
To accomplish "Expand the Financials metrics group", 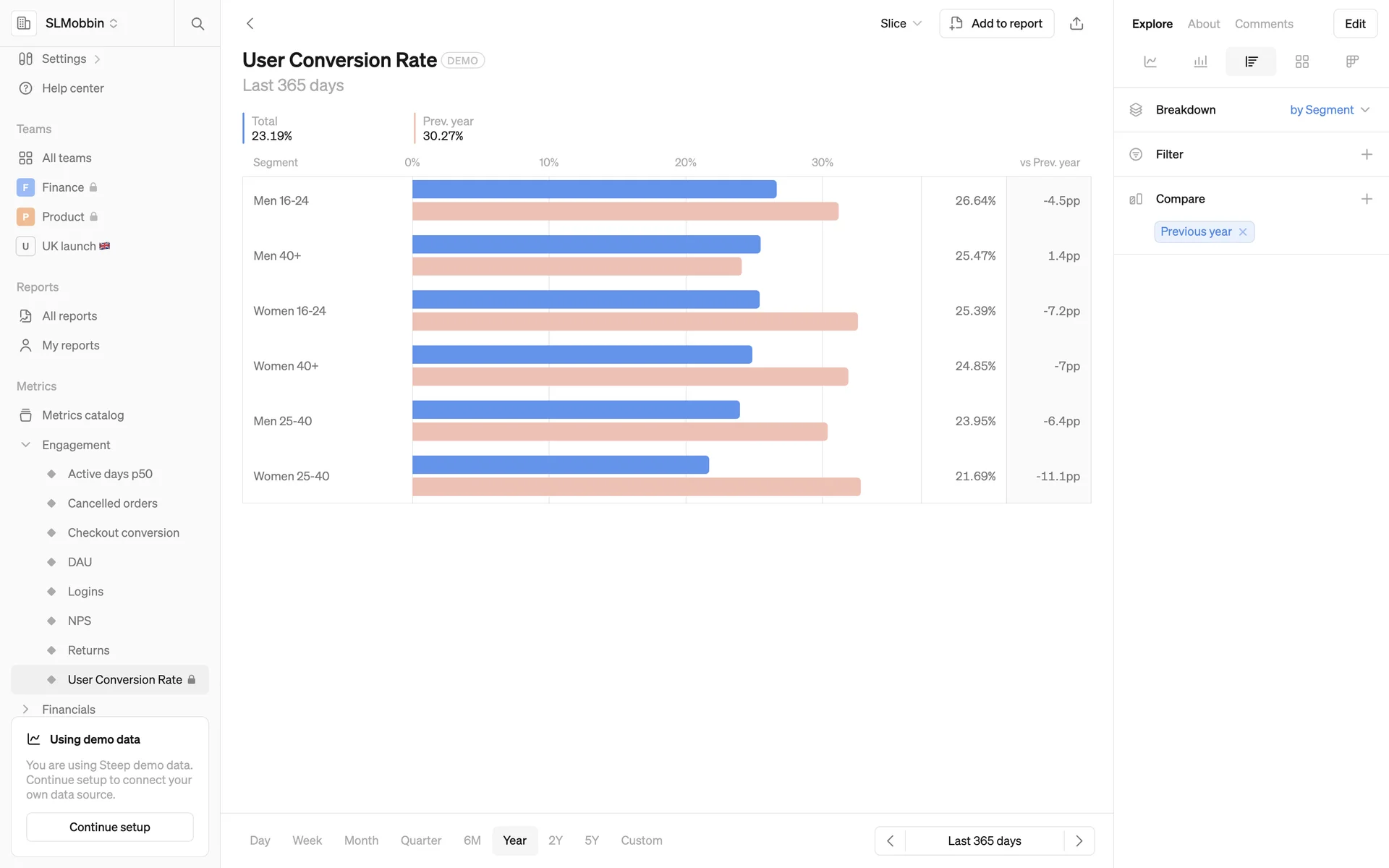I will pyautogui.click(x=26, y=710).
